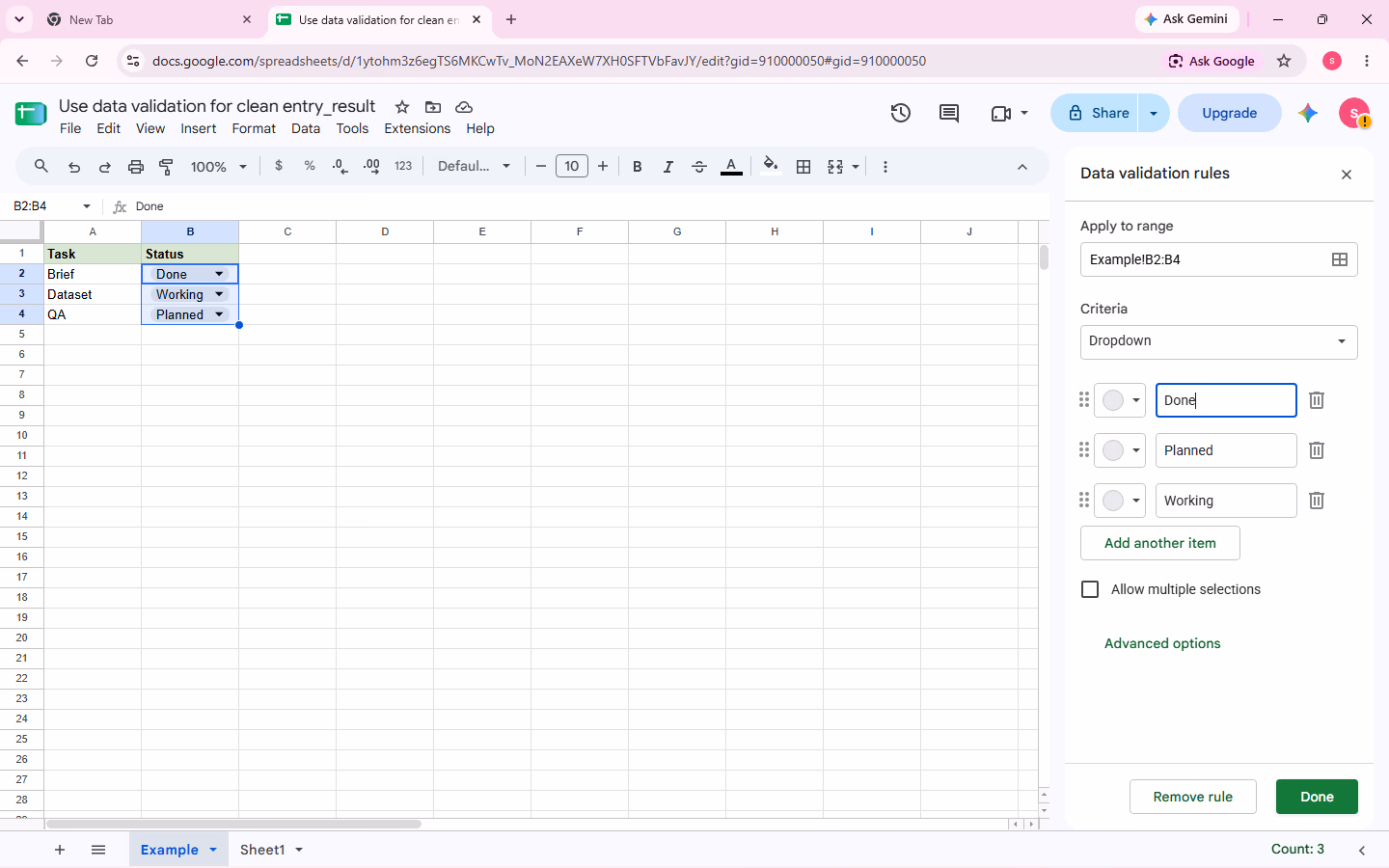The image size is (1389, 868).
Task: Enable Allow multiple selections checkbox
Action: pos(1090,589)
